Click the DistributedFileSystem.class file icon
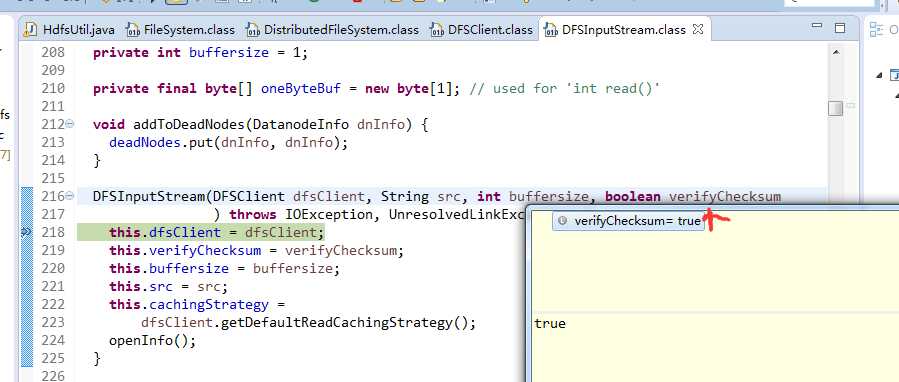 click(x=253, y=29)
